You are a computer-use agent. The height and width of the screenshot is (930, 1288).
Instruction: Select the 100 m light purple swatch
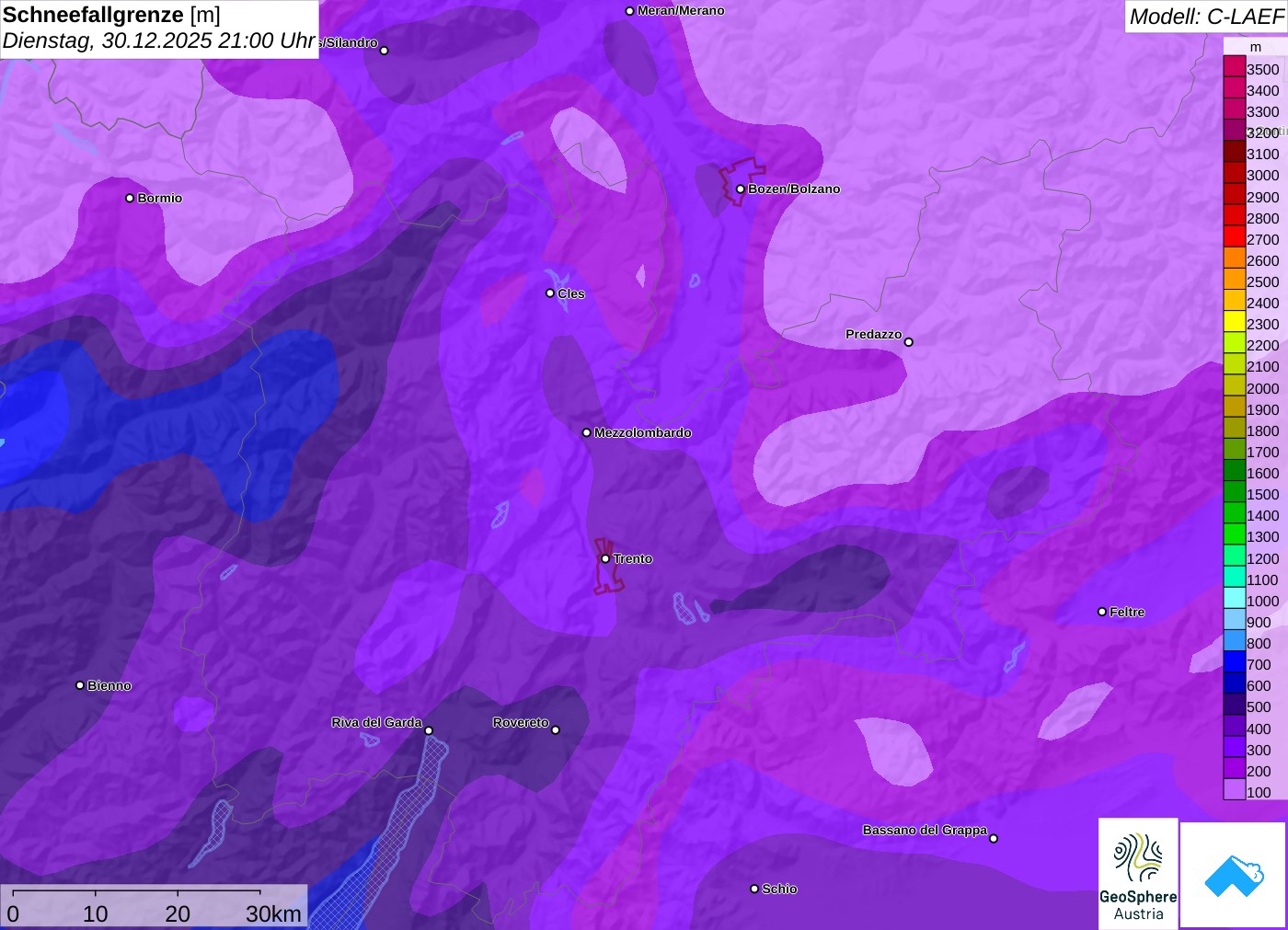coord(1234,789)
